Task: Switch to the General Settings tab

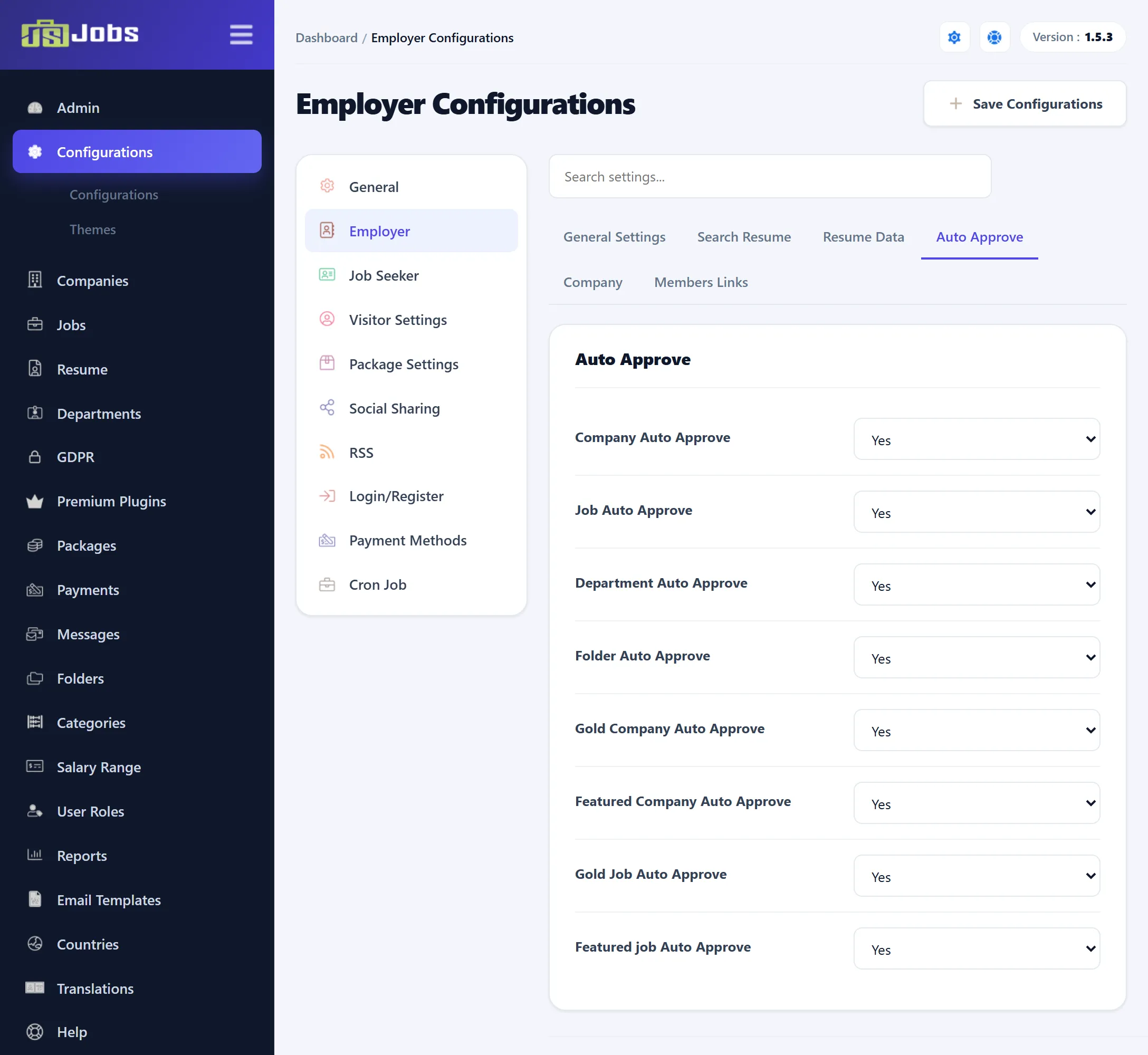Action: coord(614,237)
